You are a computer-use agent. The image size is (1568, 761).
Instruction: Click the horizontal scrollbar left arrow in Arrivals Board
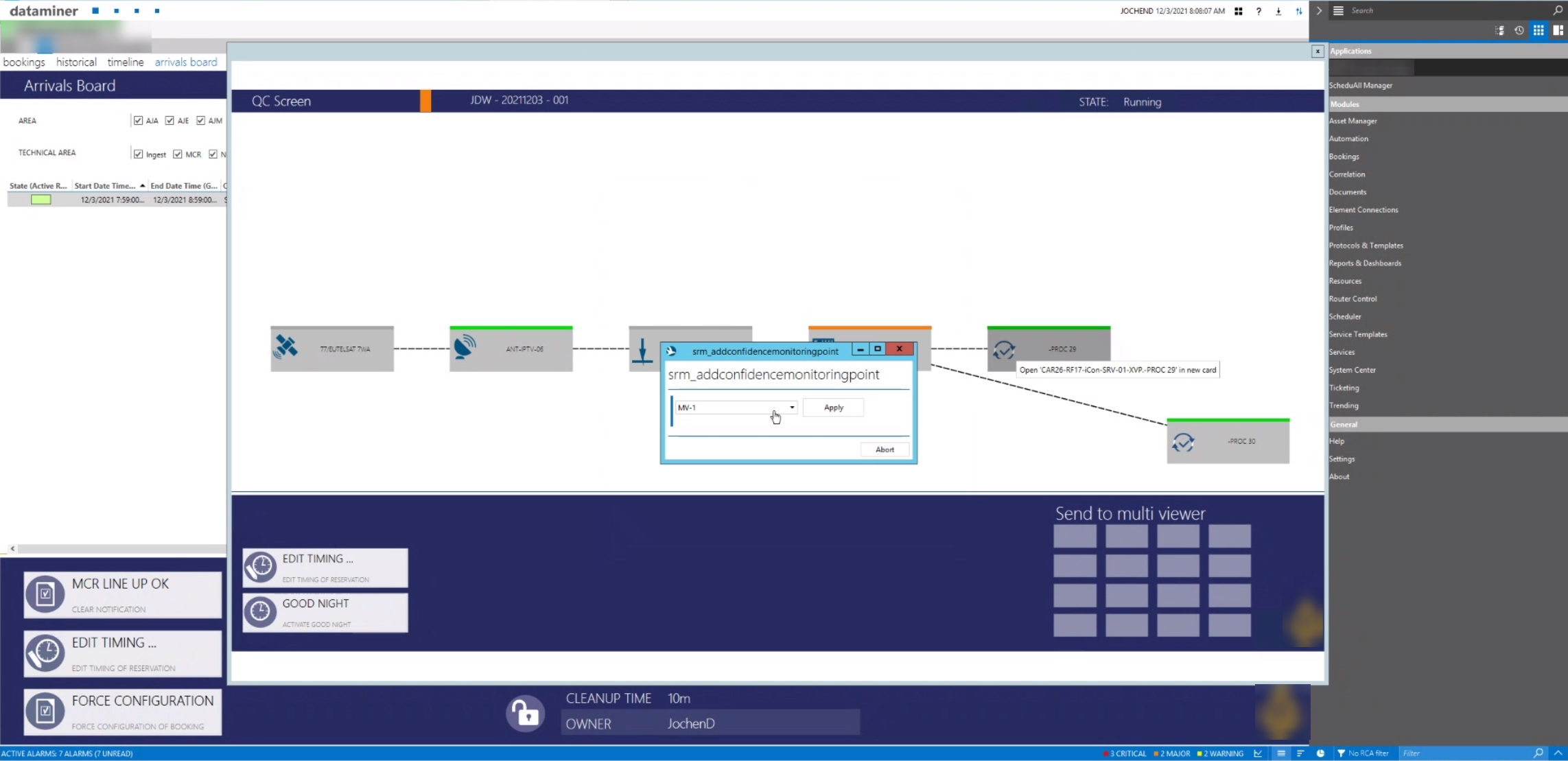(x=12, y=549)
